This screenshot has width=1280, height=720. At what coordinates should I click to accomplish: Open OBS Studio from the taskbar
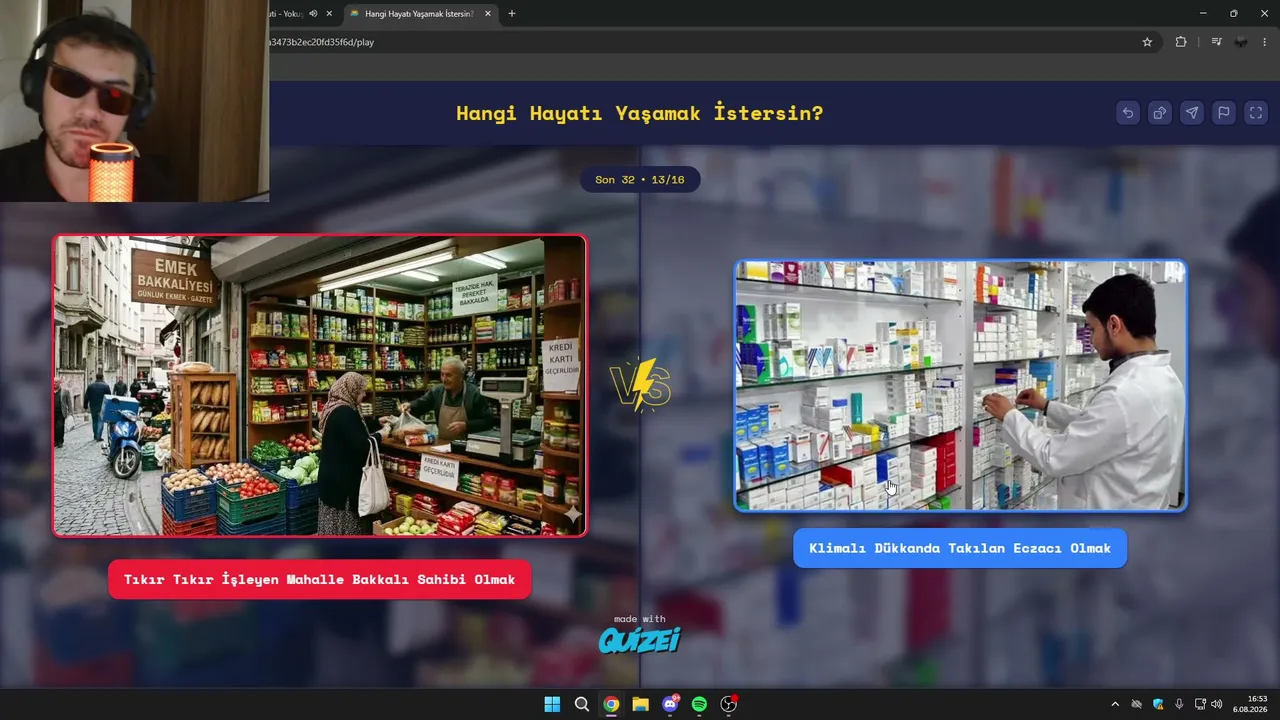pos(729,704)
